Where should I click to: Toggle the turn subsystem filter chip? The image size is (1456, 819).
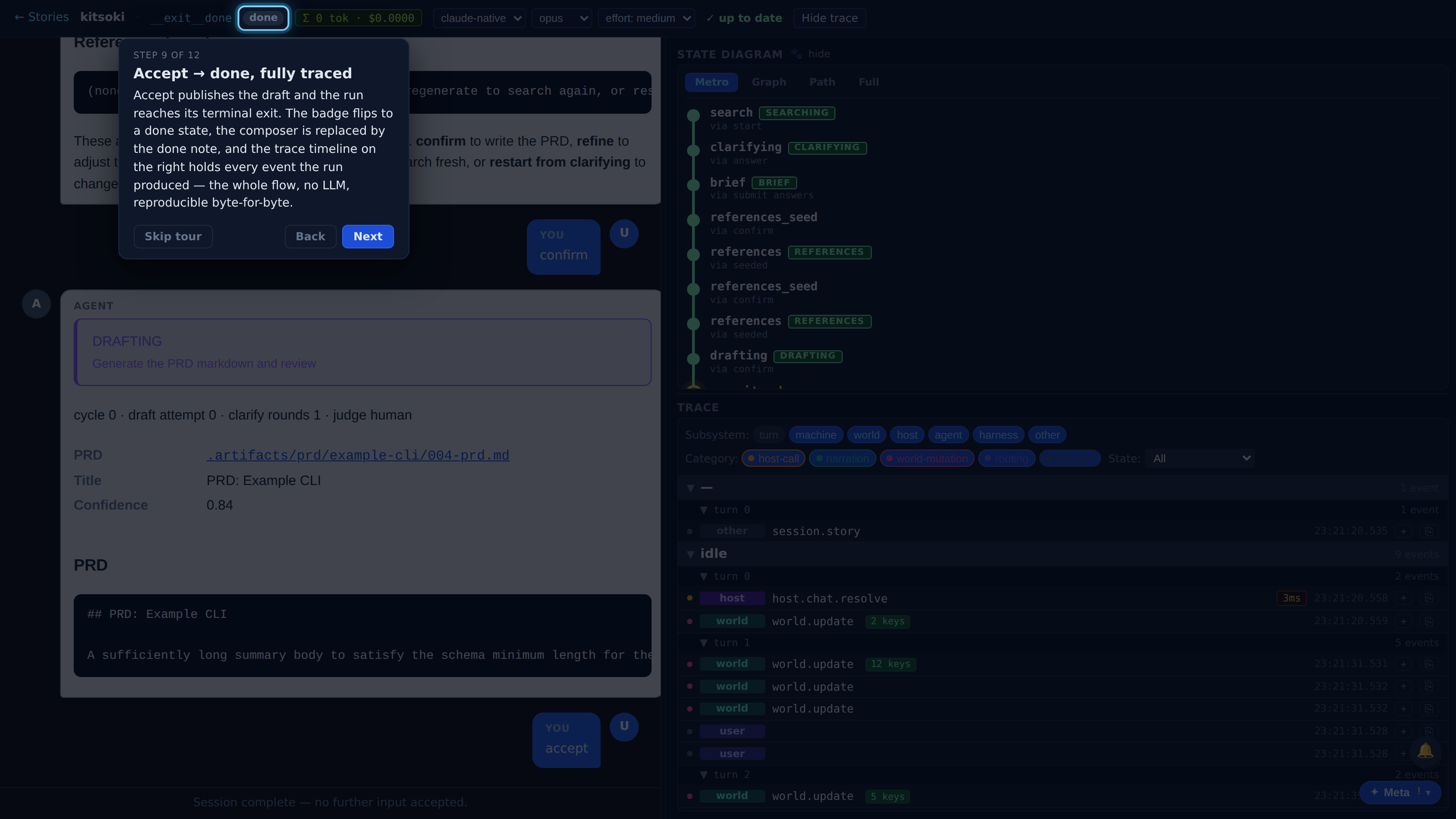click(768, 435)
